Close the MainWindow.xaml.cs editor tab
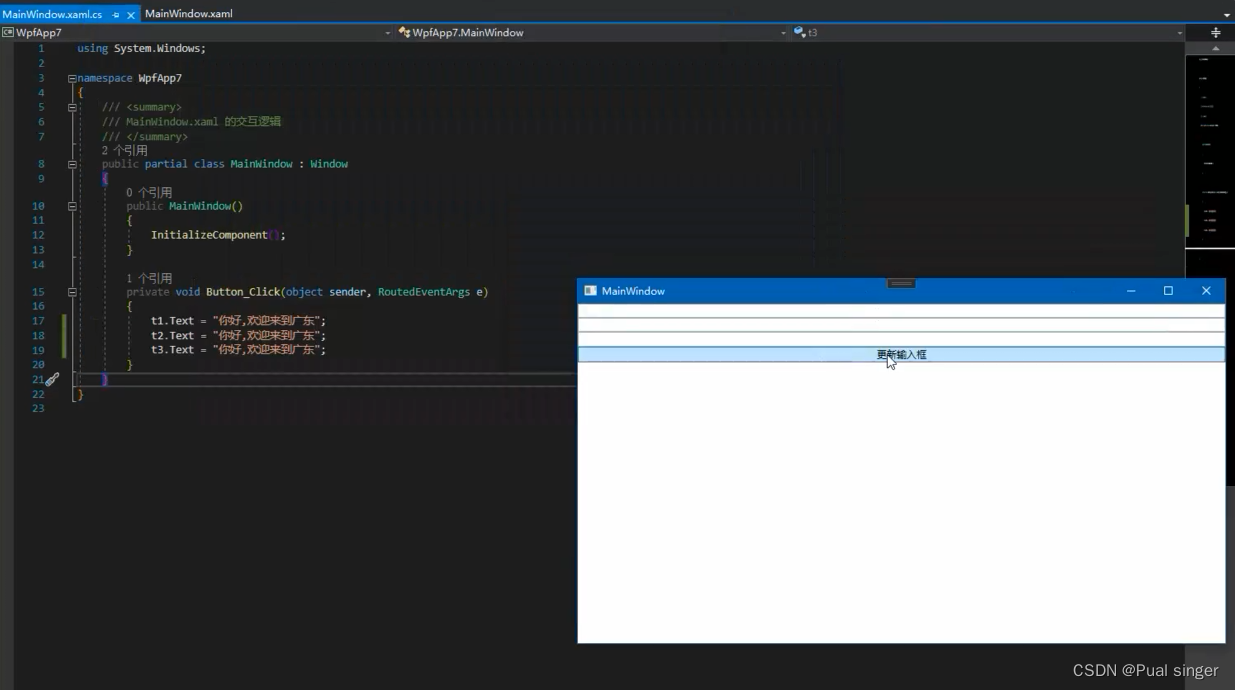This screenshot has width=1235, height=690. tap(129, 15)
